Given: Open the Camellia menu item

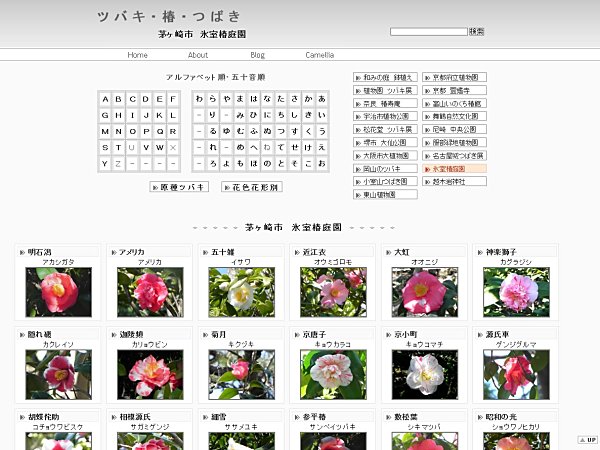Looking at the screenshot, I should click(320, 55).
